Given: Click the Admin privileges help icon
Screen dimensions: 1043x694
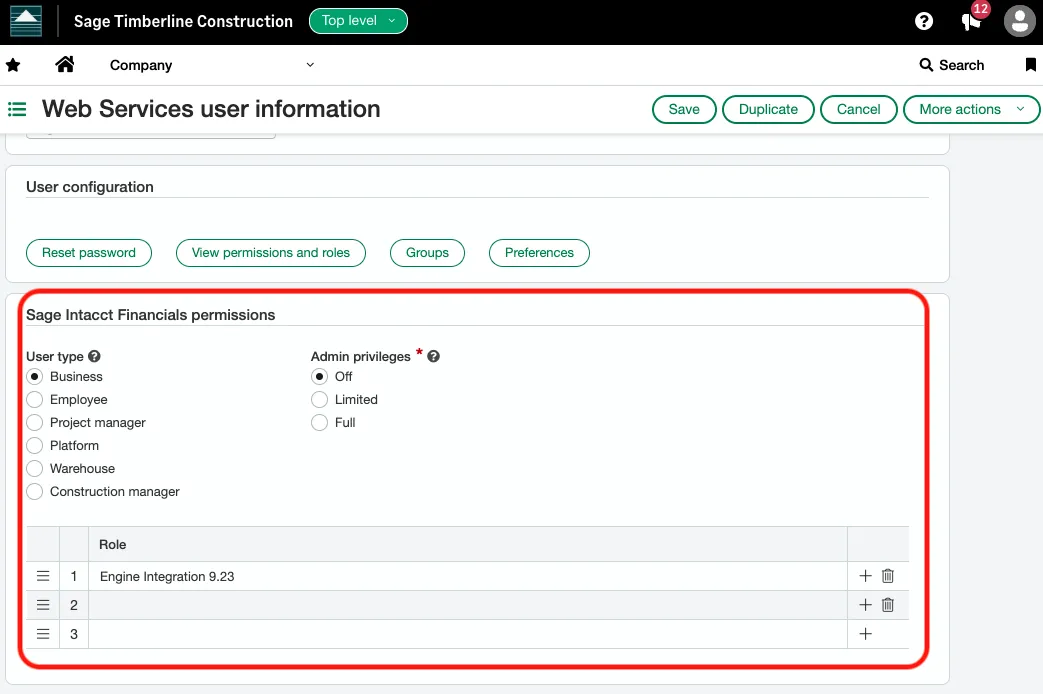Looking at the screenshot, I should point(433,357).
